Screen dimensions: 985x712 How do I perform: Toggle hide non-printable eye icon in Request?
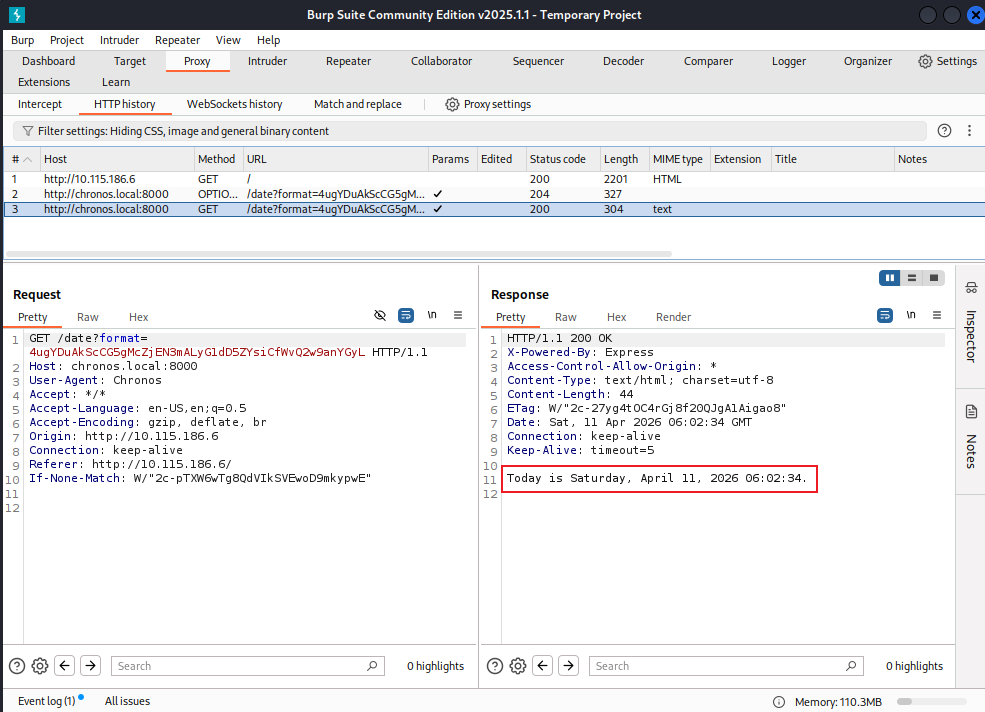(x=380, y=315)
